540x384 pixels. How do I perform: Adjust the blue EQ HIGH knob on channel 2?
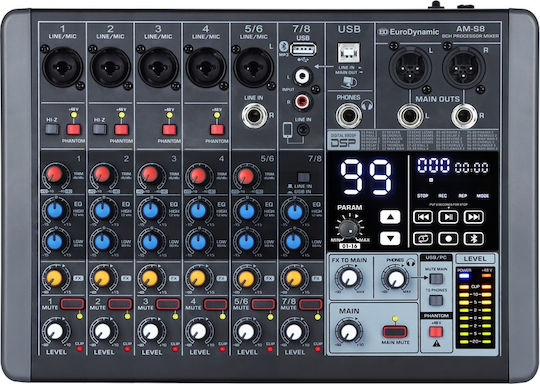(102, 210)
